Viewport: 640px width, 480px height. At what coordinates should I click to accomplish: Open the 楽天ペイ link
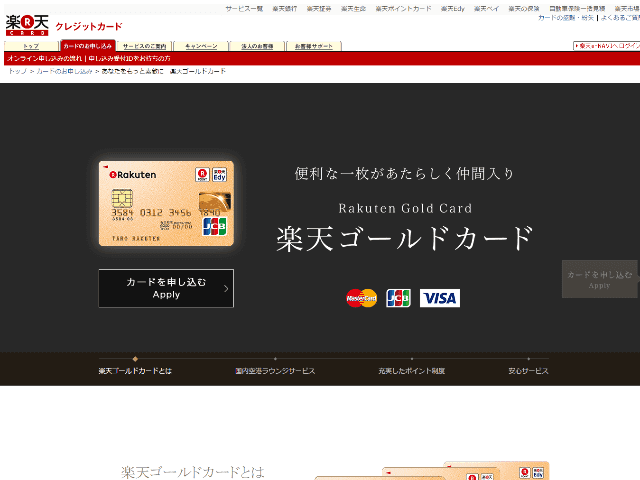(x=487, y=8)
